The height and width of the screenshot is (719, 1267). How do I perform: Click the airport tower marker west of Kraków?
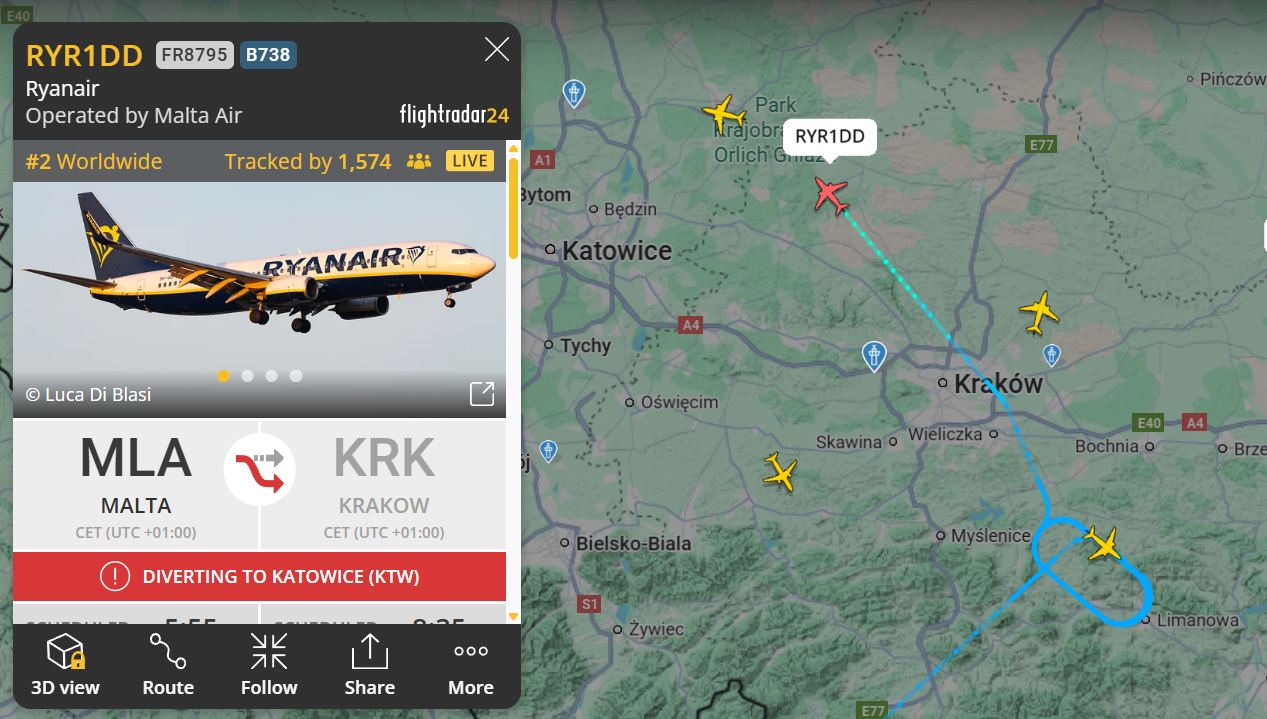[874, 356]
